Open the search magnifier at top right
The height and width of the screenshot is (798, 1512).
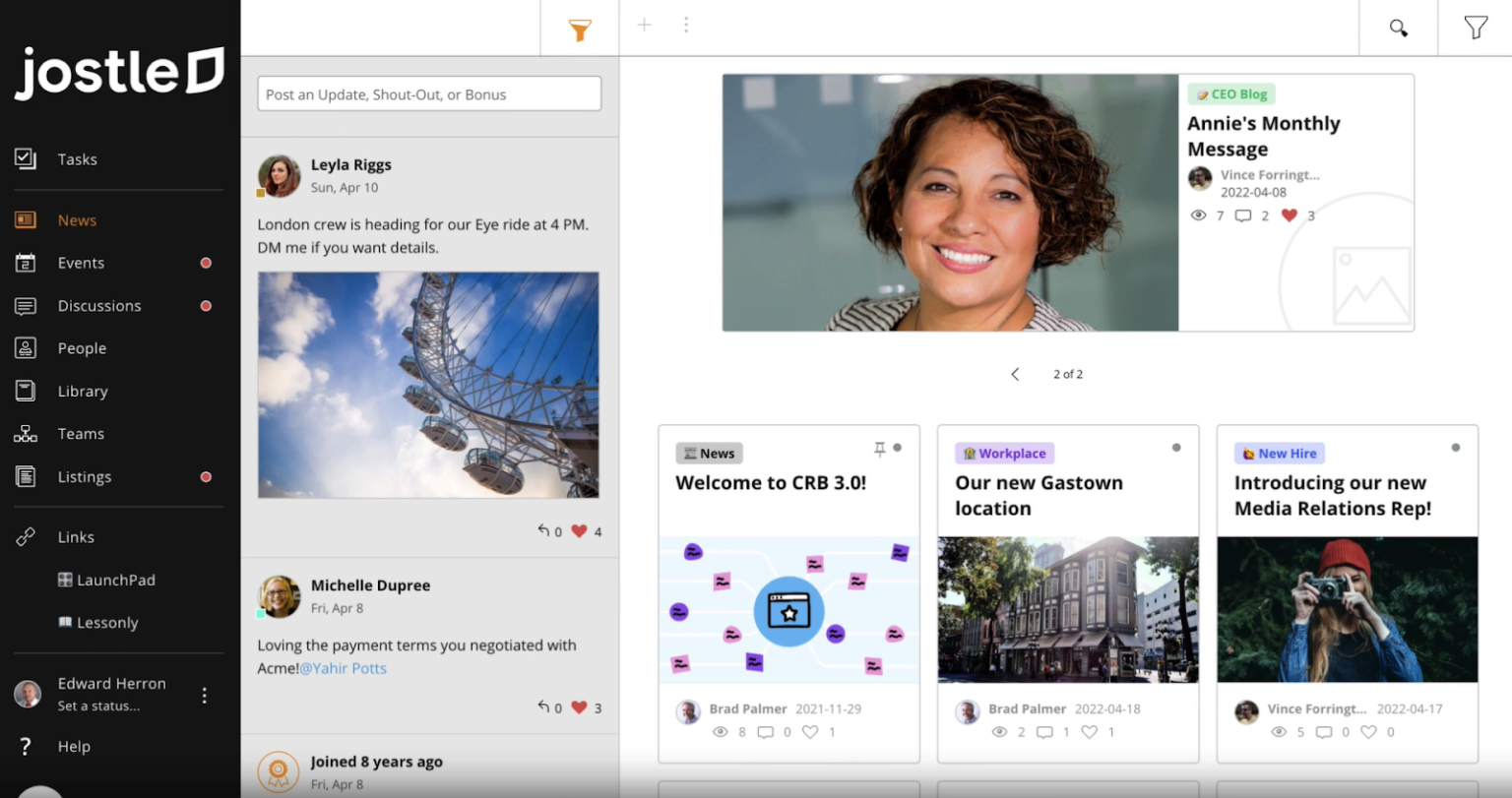1398,28
